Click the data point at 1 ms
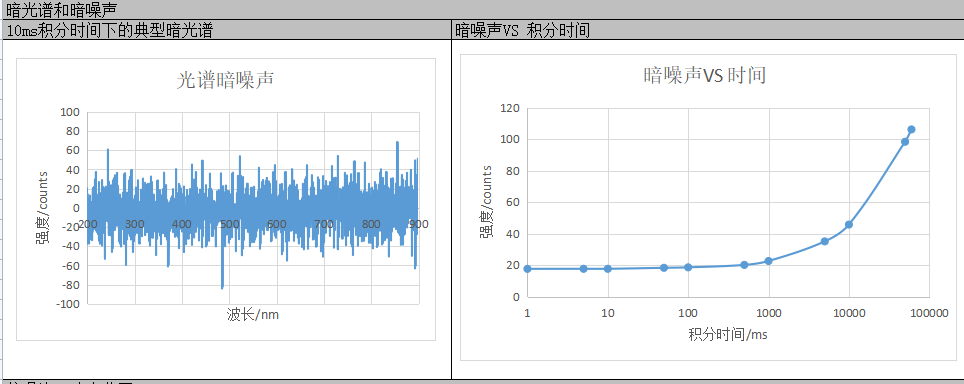Viewport: 964px width, 384px height. click(x=527, y=268)
